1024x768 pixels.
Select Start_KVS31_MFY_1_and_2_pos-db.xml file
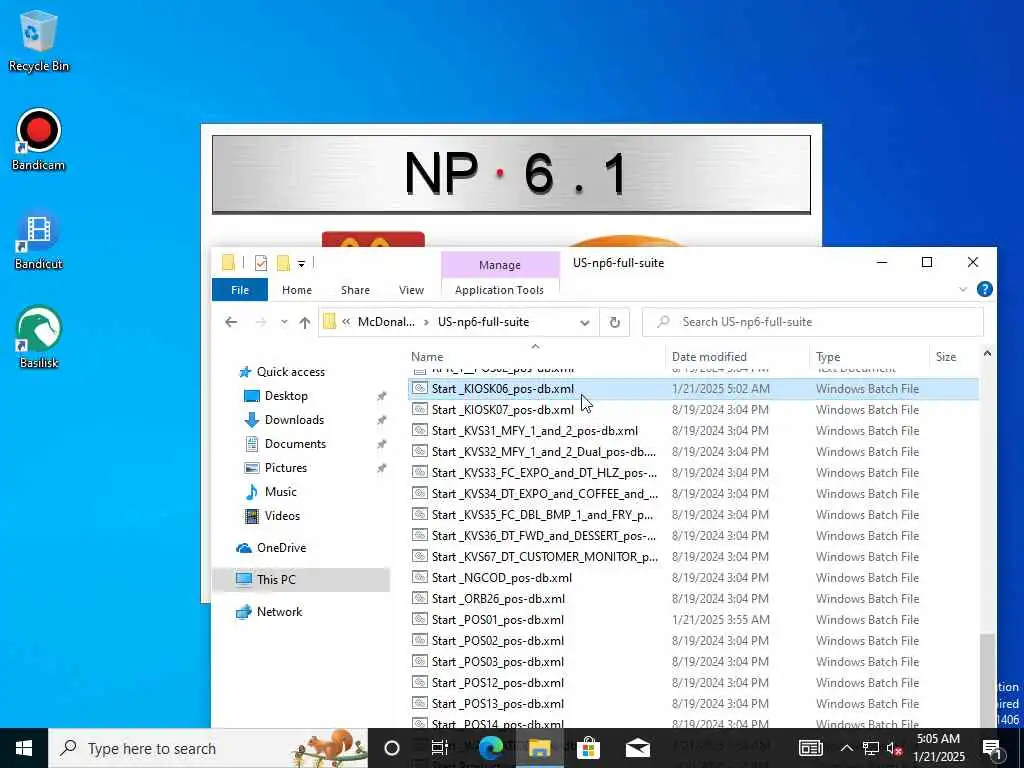(694, 430)
